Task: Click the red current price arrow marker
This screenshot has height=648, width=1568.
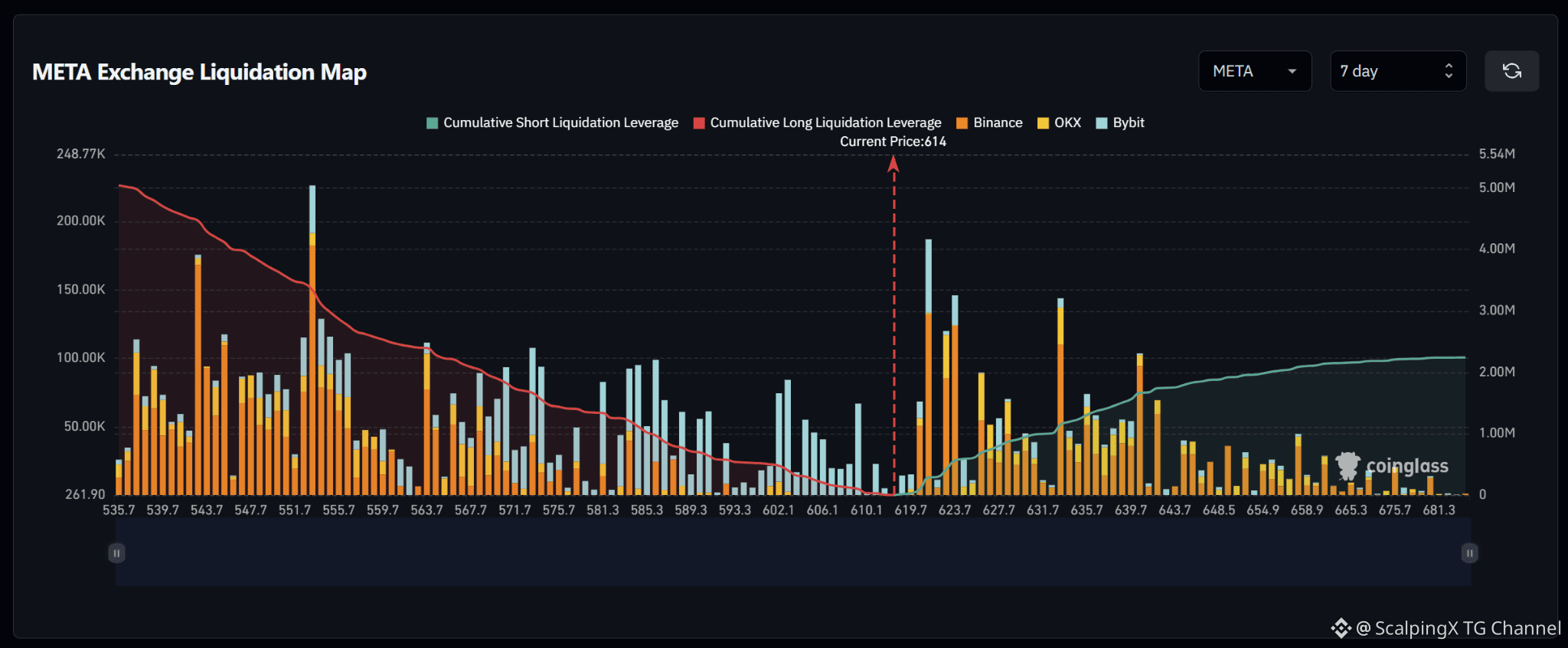Action: (893, 163)
